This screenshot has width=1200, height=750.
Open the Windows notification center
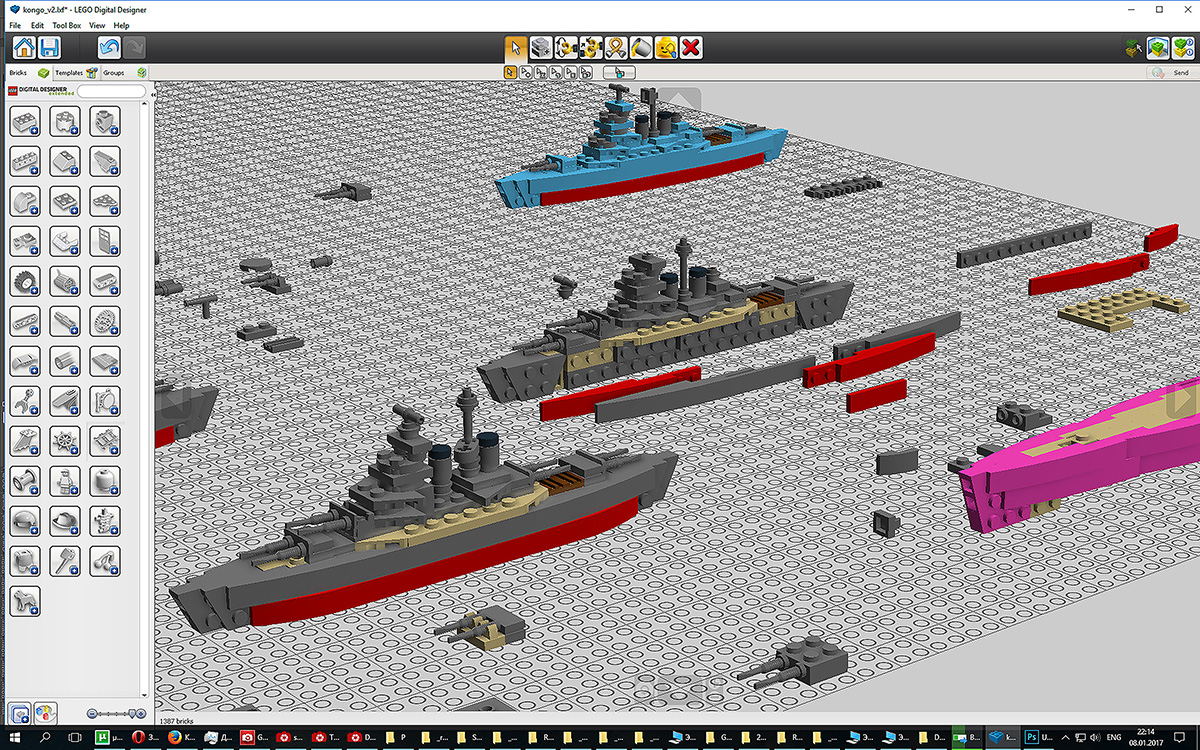(1179, 737)
